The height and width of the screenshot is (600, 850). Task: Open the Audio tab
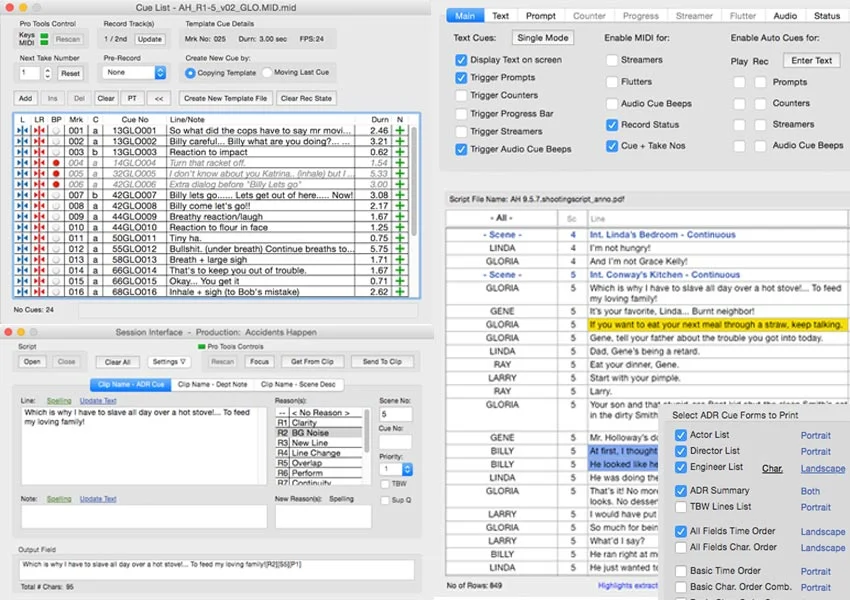(x=785, y=16)
